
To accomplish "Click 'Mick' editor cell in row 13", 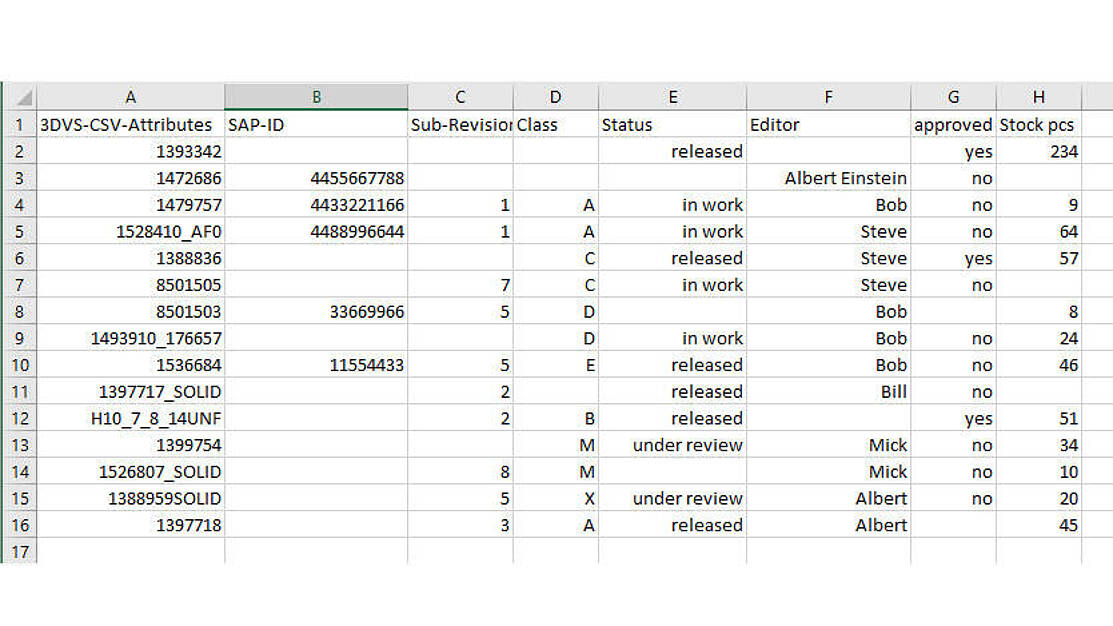I will pyautogui.click(x=828, y=445).
